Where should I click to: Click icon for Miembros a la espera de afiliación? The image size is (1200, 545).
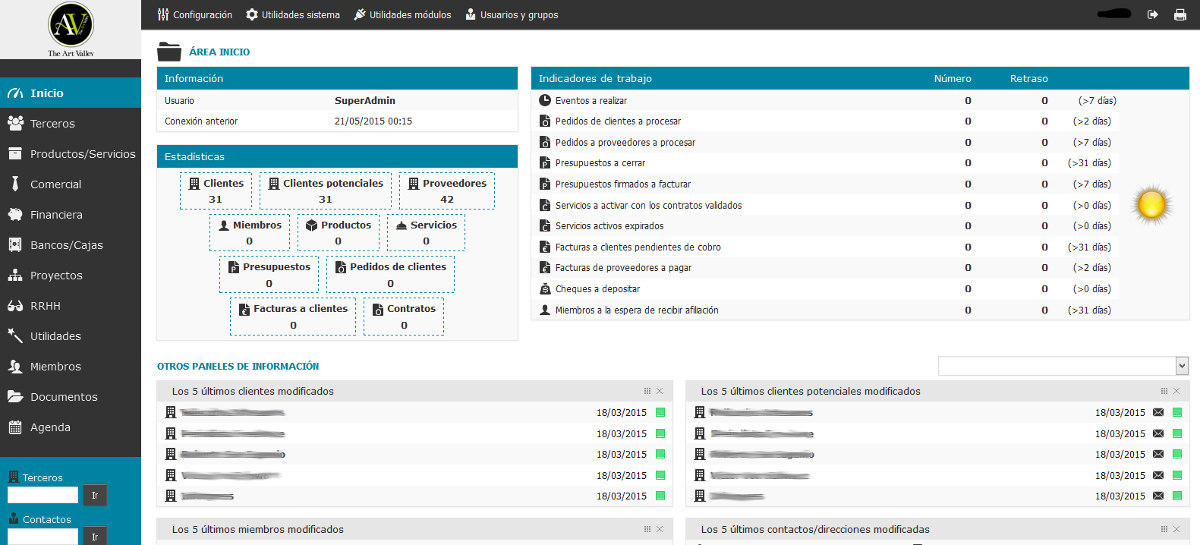point(545,310)
